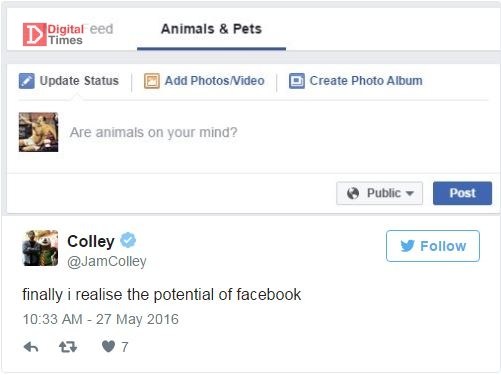The image size is (501, 375).
Task: Click the Update Status pencil icon
Action: click(27, 81)
